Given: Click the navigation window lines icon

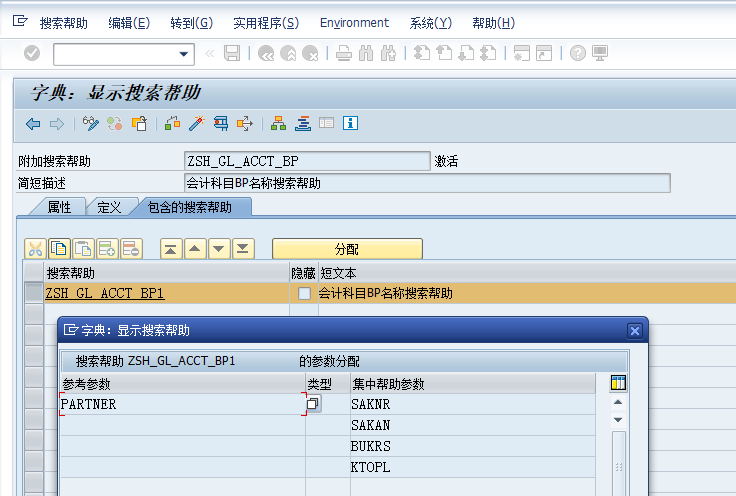Looking at the screenshot, I should pyautogui.click(x=303, y=124).
